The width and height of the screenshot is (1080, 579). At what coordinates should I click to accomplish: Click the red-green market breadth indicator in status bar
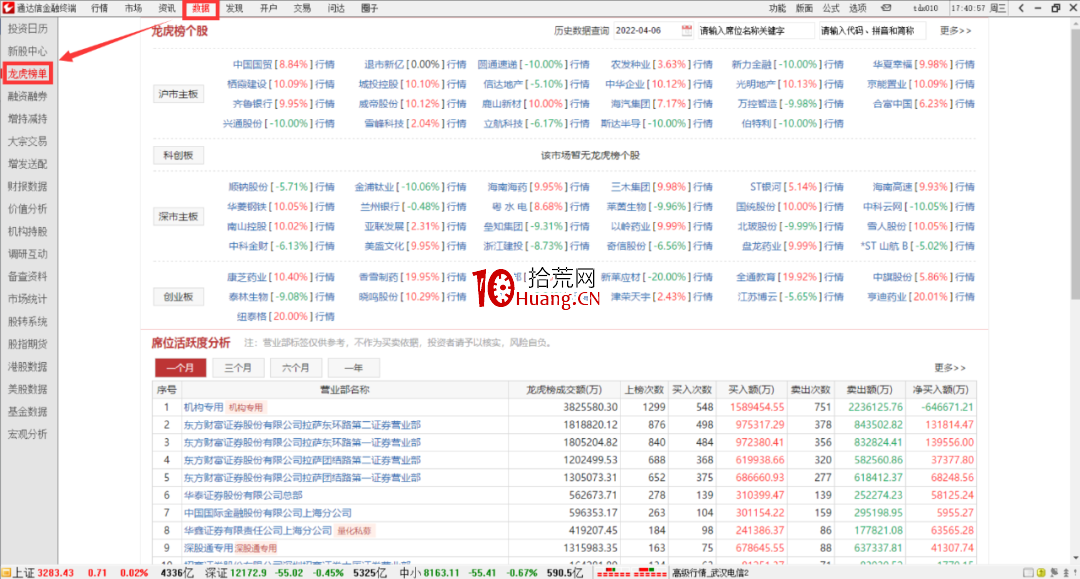click(631, 573)
